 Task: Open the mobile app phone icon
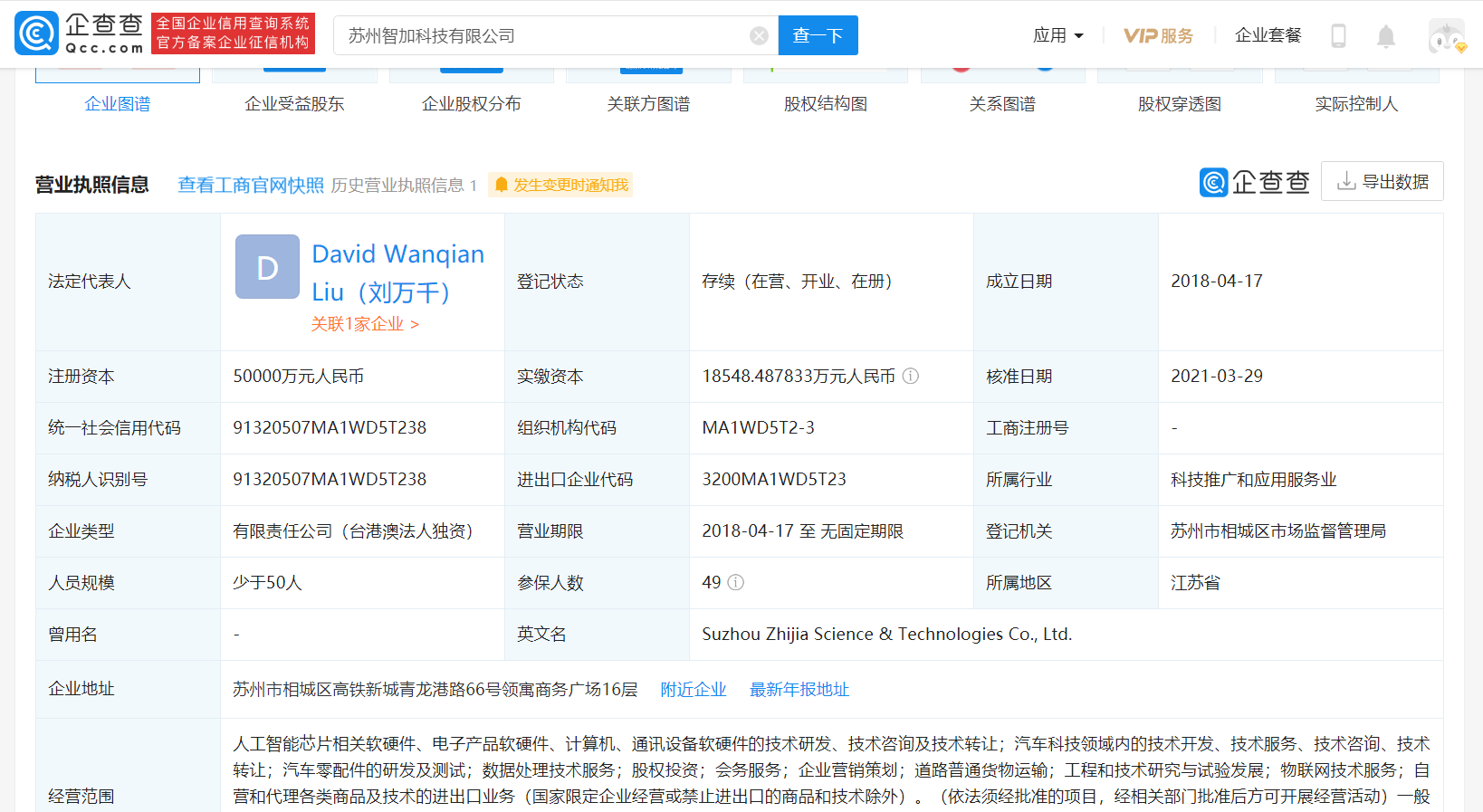[1338, 35]
